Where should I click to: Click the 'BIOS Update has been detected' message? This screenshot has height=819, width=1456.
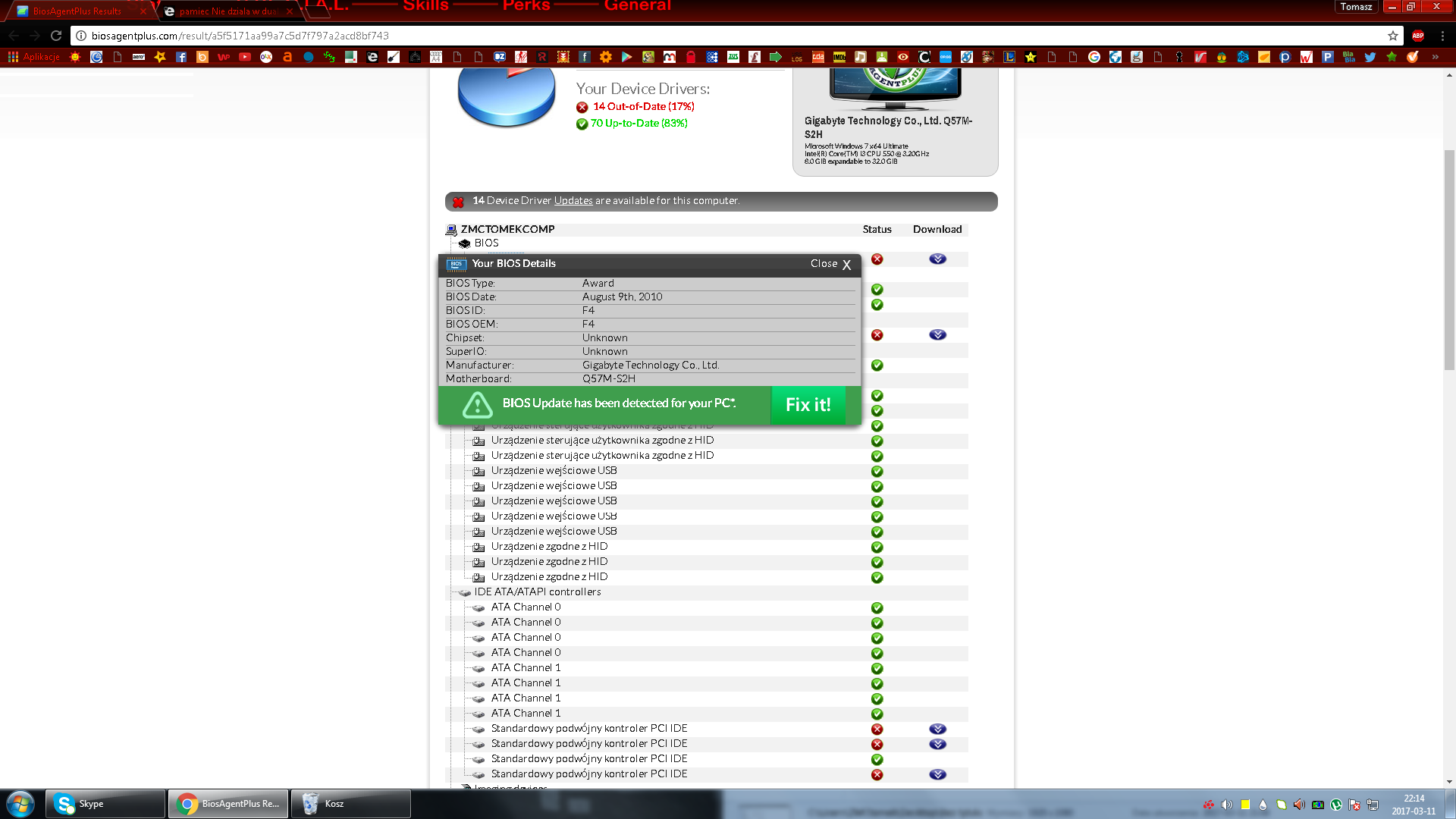(619, 403)
